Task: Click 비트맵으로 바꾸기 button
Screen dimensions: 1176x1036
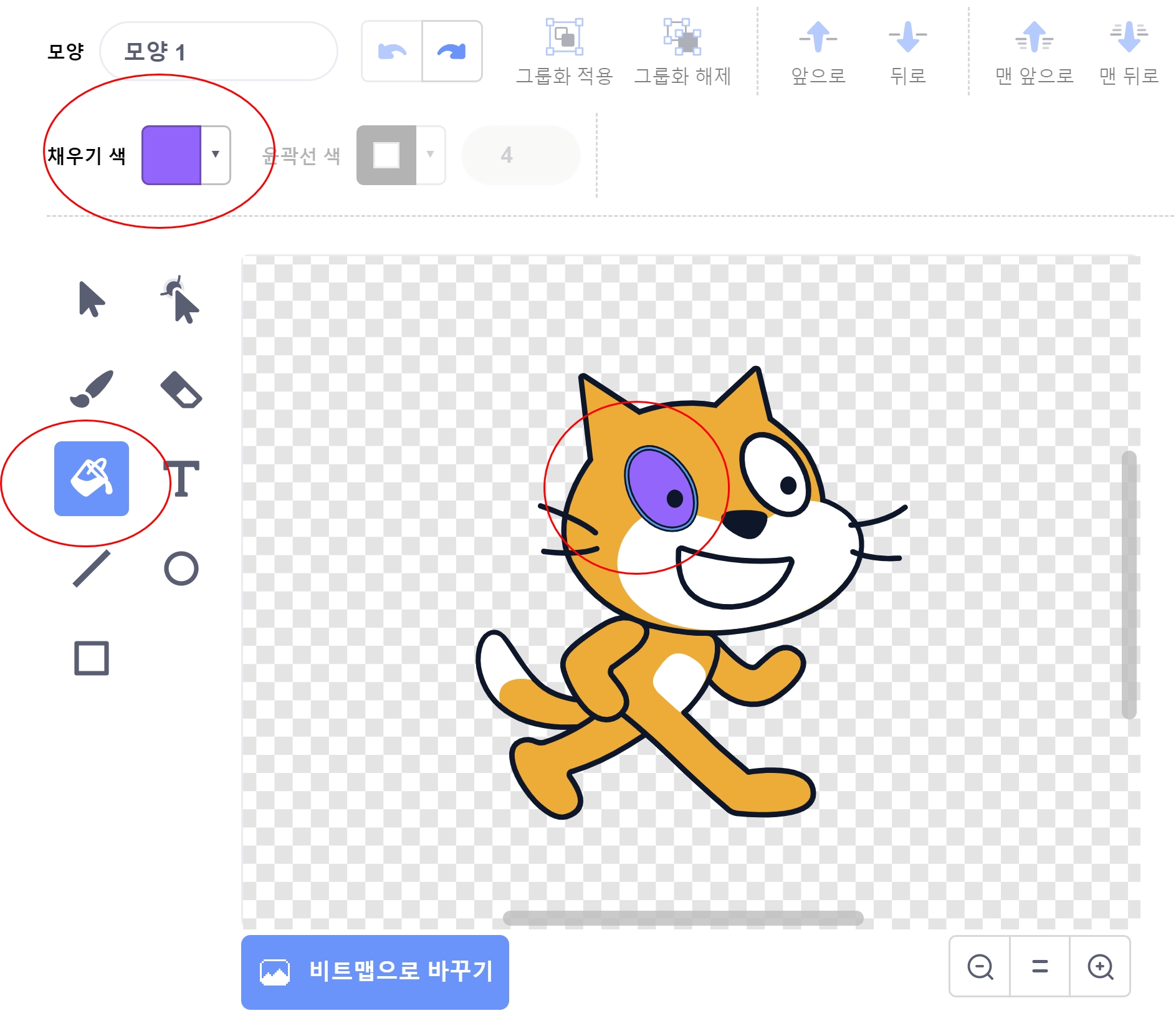Action: click(x=375, y=972)
